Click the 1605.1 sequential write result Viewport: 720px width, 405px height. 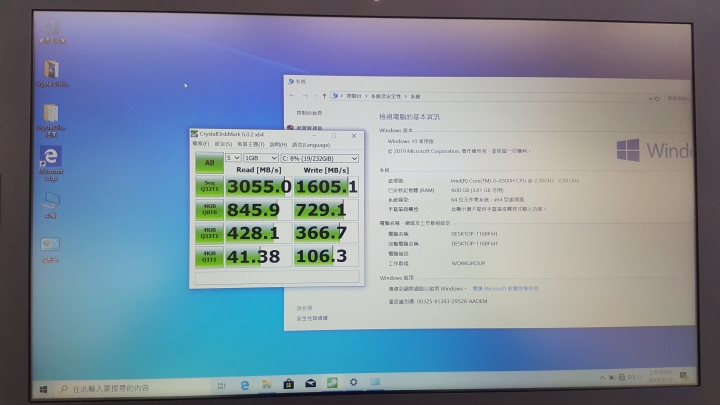point(326,186)
